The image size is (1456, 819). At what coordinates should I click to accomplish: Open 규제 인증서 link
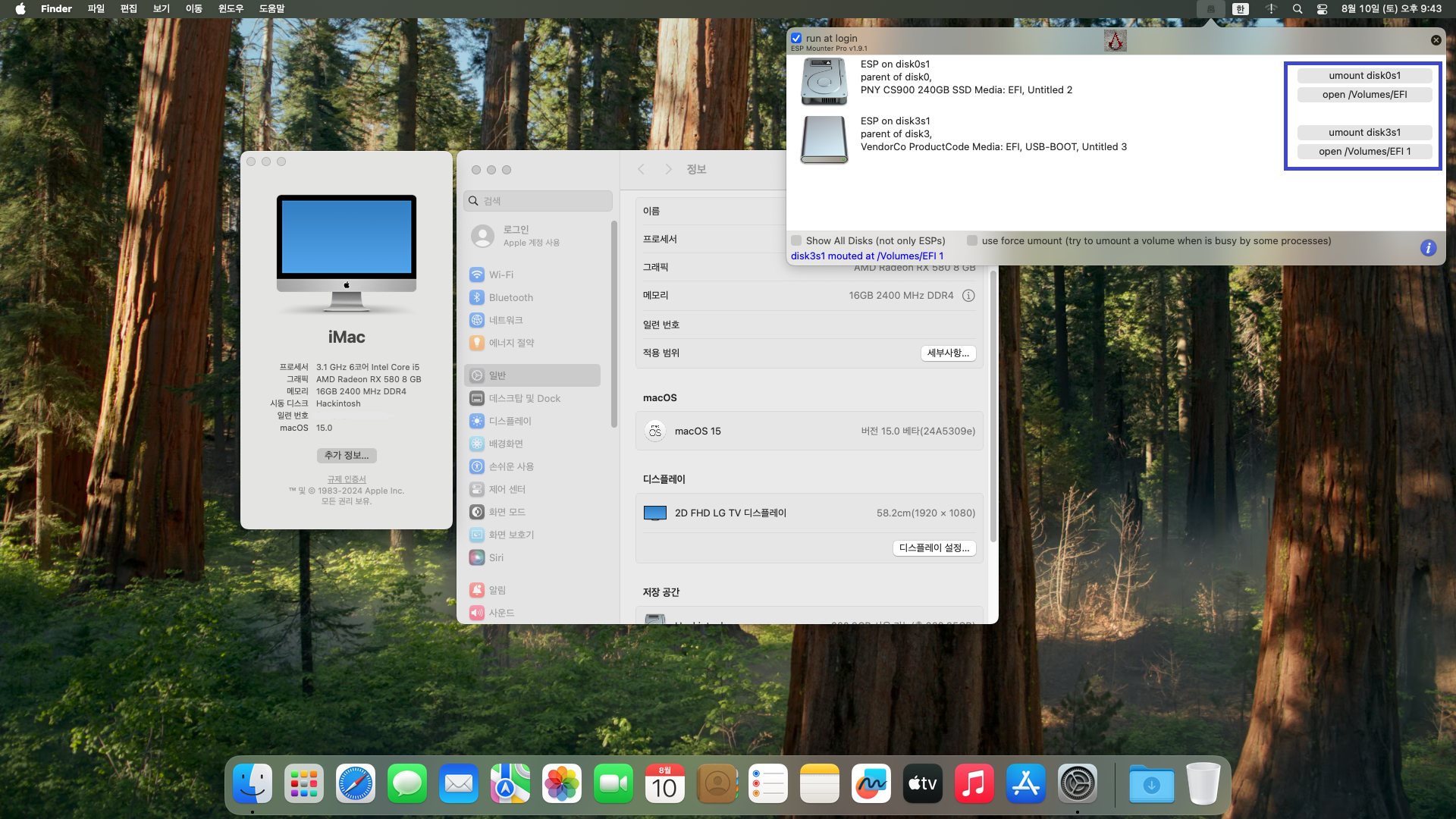(347, 479)
